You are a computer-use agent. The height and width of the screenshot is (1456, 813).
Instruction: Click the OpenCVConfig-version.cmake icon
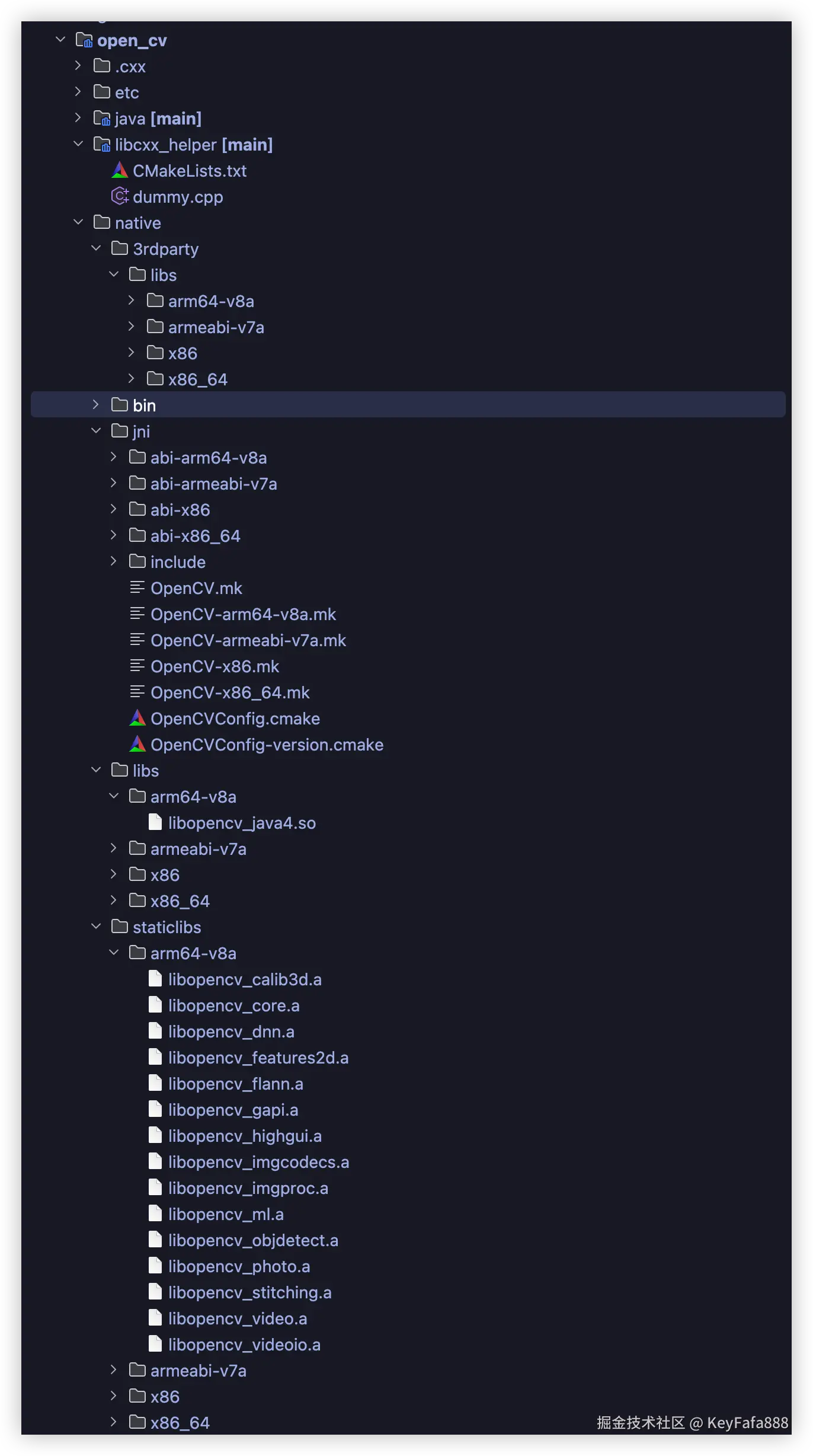(137, 745)
